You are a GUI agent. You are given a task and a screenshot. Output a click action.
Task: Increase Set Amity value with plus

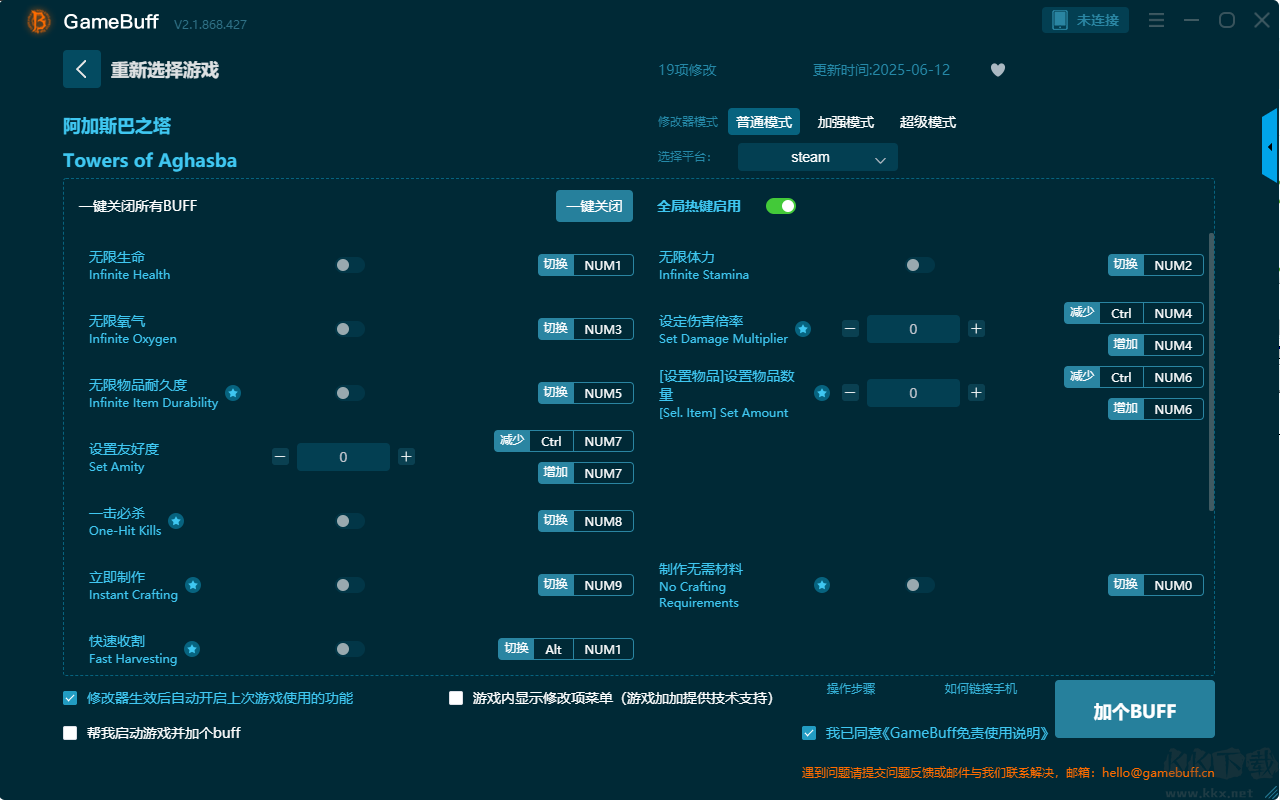tap(406, 457)
